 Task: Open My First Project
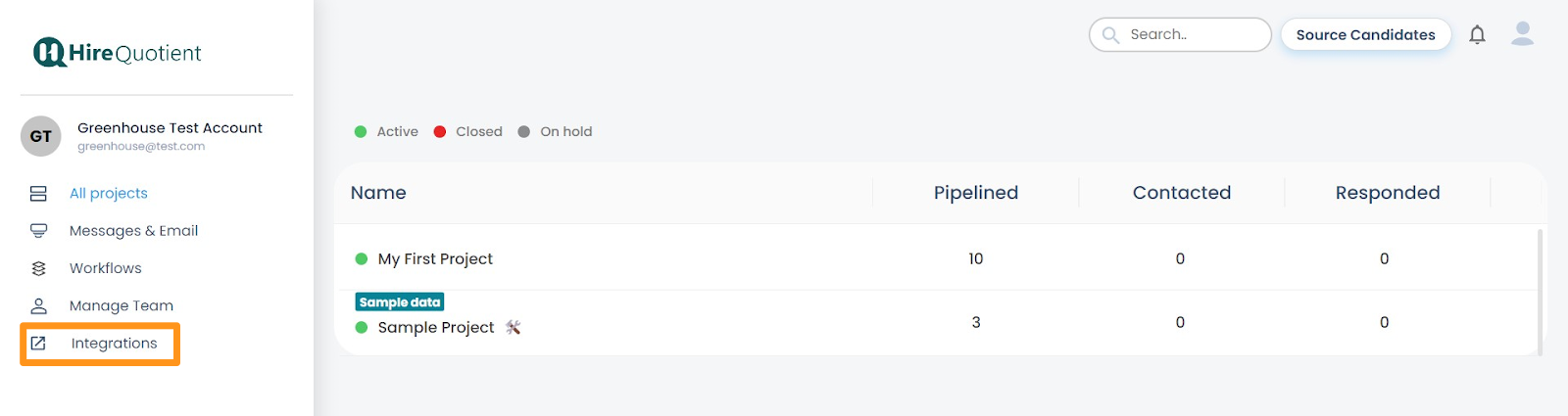pos(435,258)
